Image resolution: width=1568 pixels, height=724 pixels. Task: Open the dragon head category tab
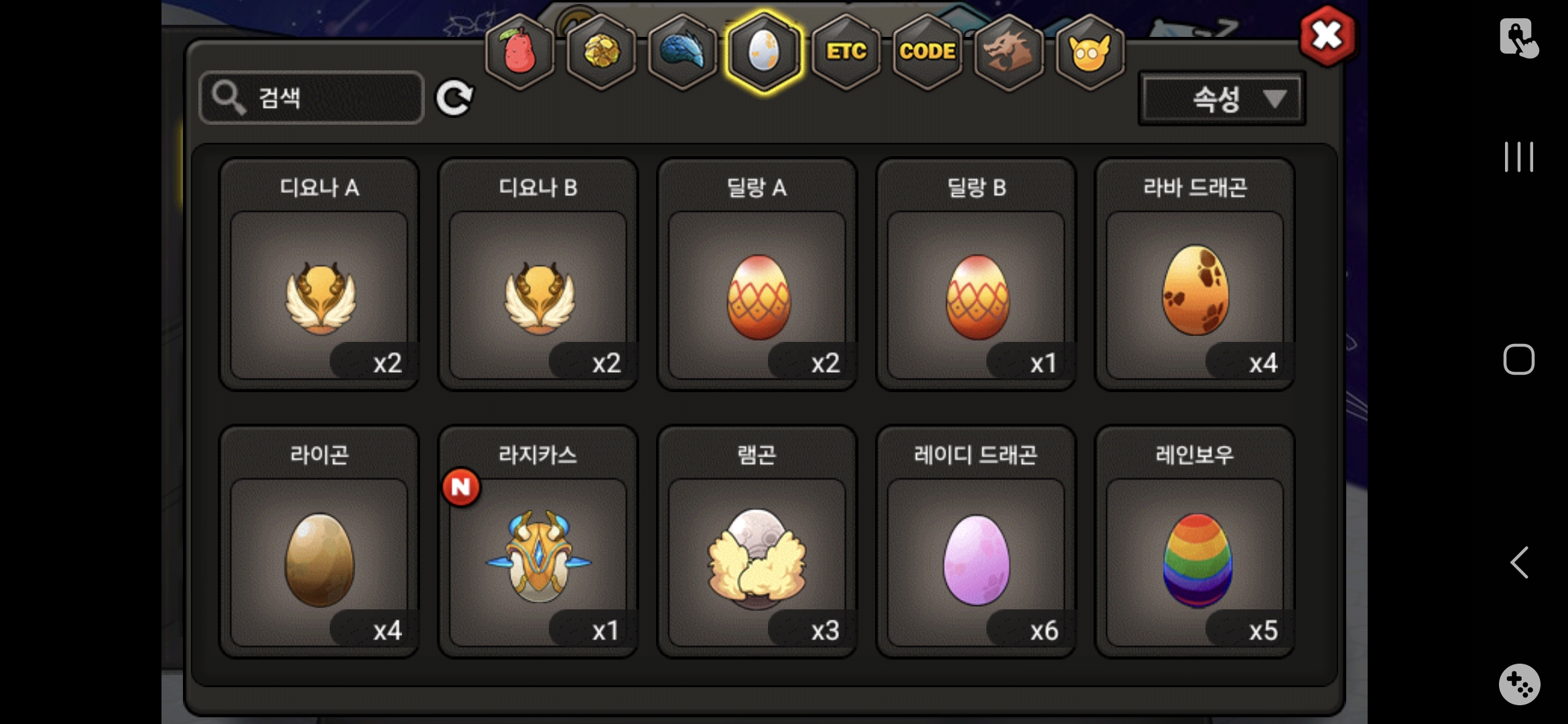tap(1008, 52)
